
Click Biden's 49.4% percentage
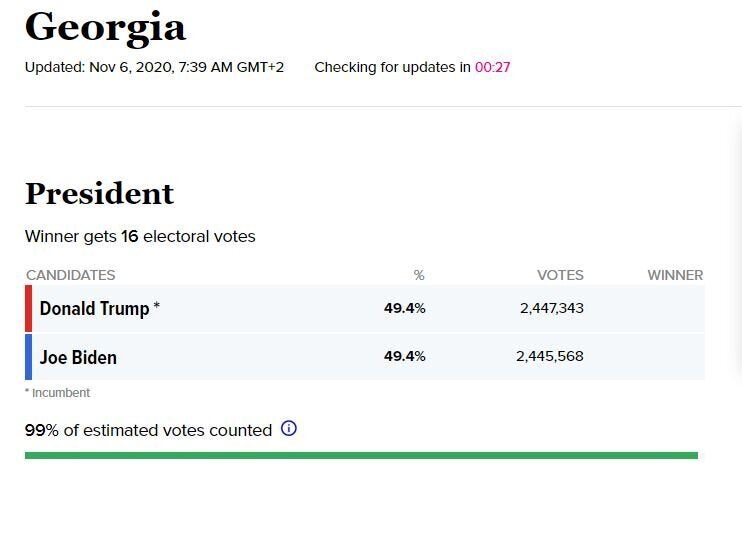pyautogui.click(x=405, y=356)
